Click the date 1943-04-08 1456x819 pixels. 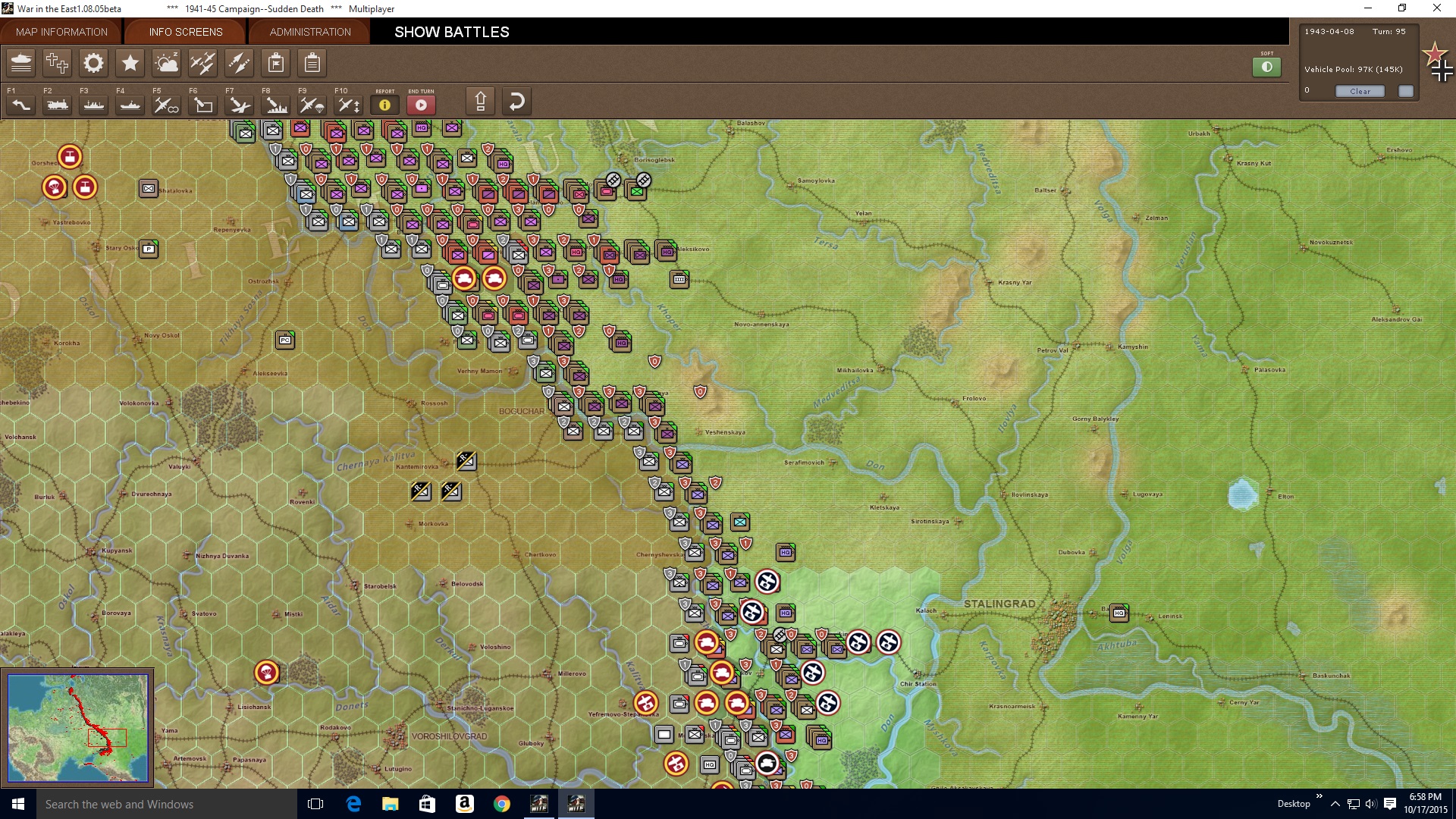pyautogui.click(x=1329, y=32)
